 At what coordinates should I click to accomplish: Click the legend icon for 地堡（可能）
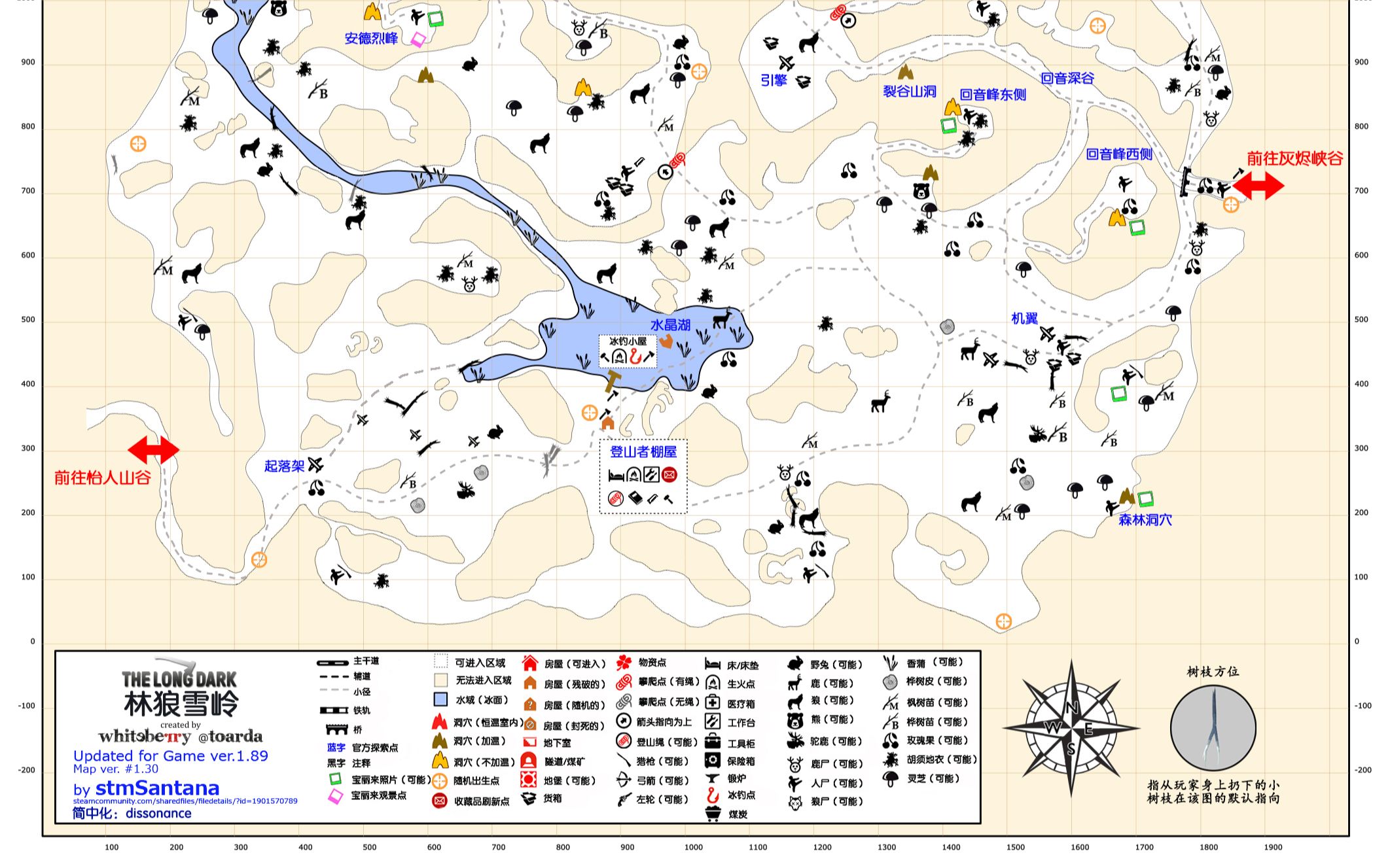pyautogui.click(x=529, y=780)
